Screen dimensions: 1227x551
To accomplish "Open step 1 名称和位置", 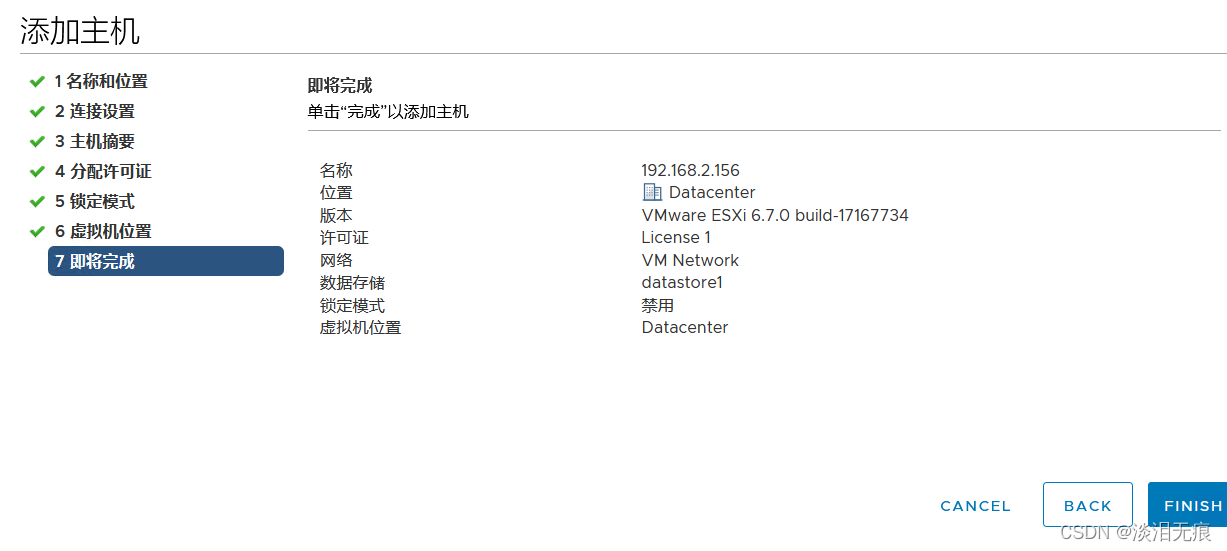I will tap(101, 81).
